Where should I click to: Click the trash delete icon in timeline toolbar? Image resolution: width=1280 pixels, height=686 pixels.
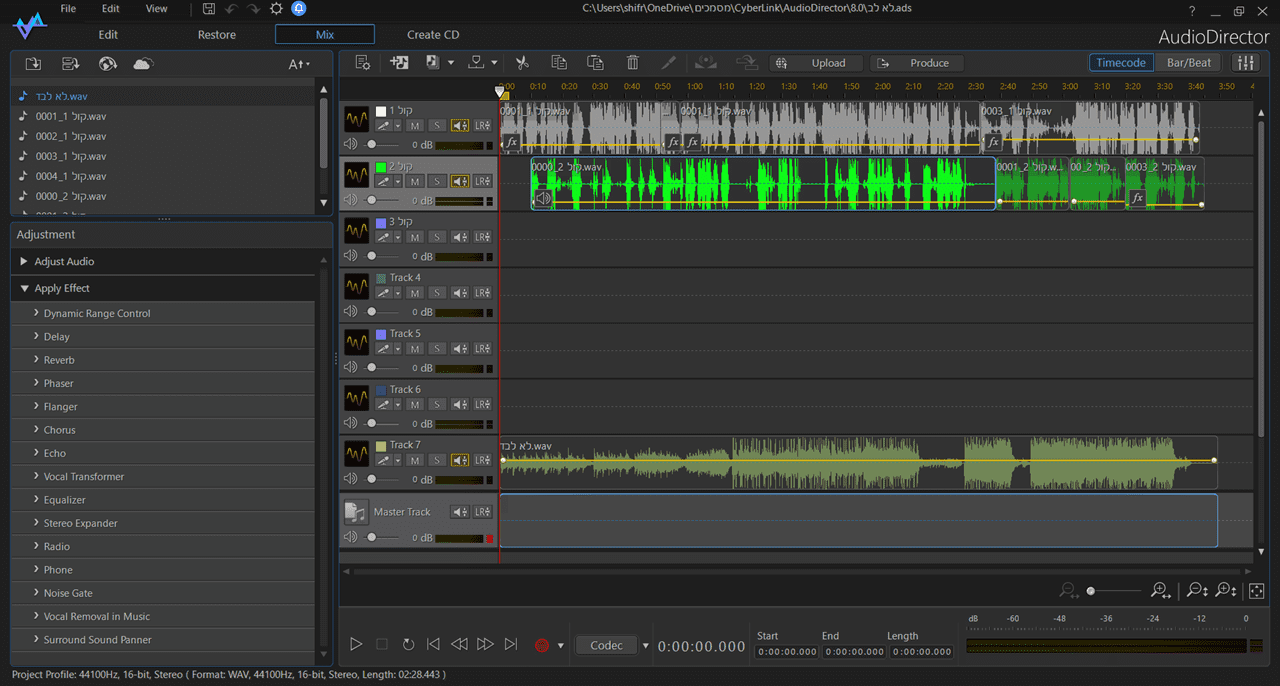632,63
